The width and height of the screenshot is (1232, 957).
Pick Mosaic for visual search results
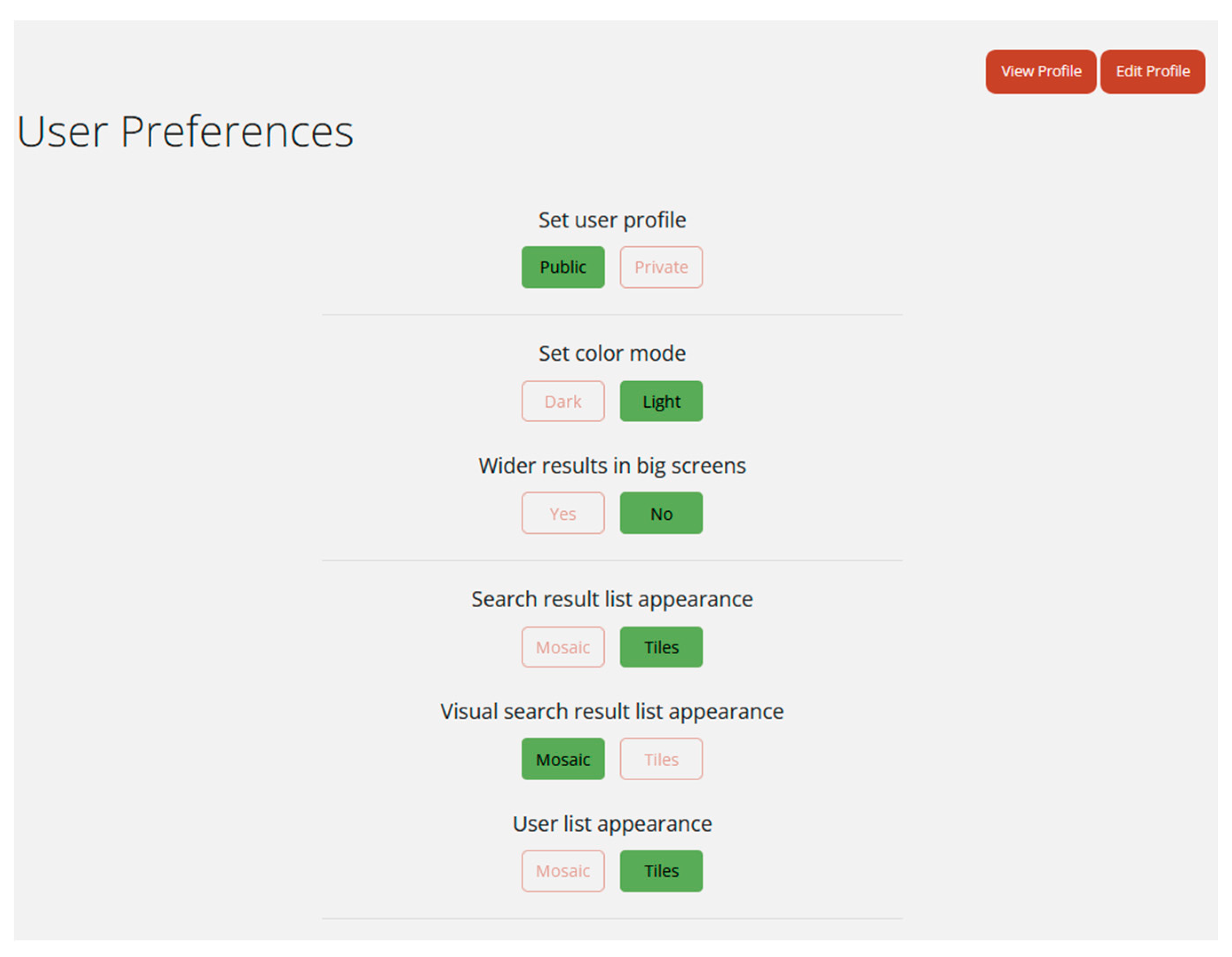click(562, 759)
